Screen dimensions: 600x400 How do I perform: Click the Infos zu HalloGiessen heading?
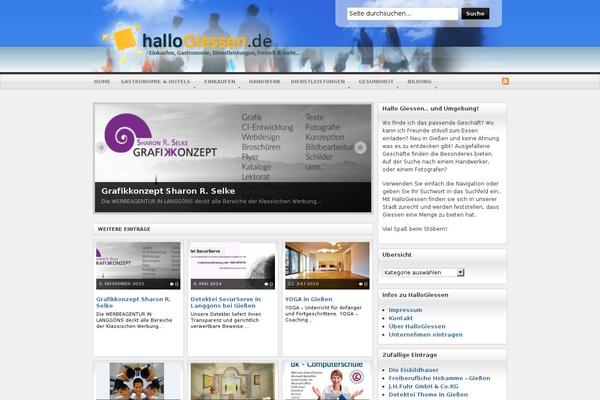(415, 295)
